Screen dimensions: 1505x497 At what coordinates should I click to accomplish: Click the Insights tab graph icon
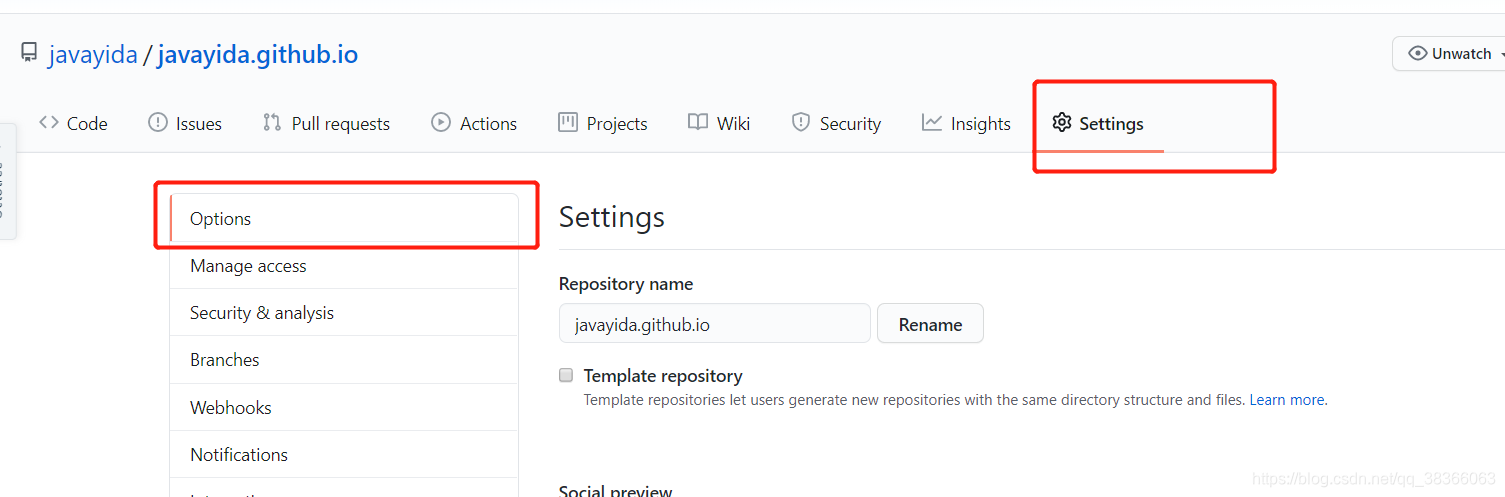coord(932,123)
